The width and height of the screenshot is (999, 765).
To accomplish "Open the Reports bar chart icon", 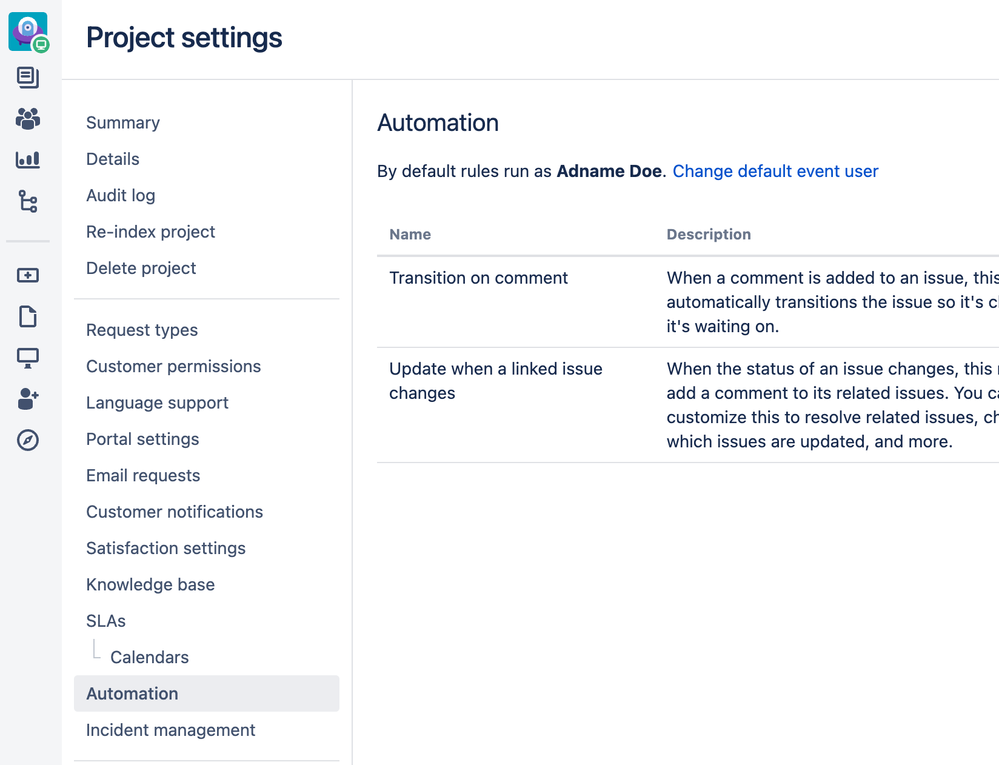I will click(x=28, y=160).
